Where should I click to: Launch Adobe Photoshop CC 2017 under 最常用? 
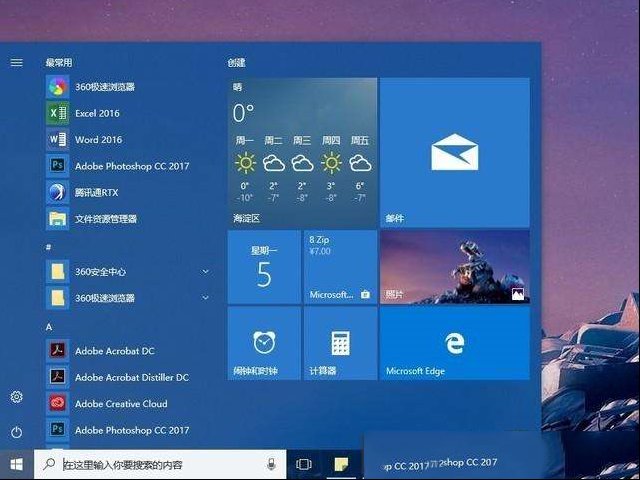coord(129,166)
